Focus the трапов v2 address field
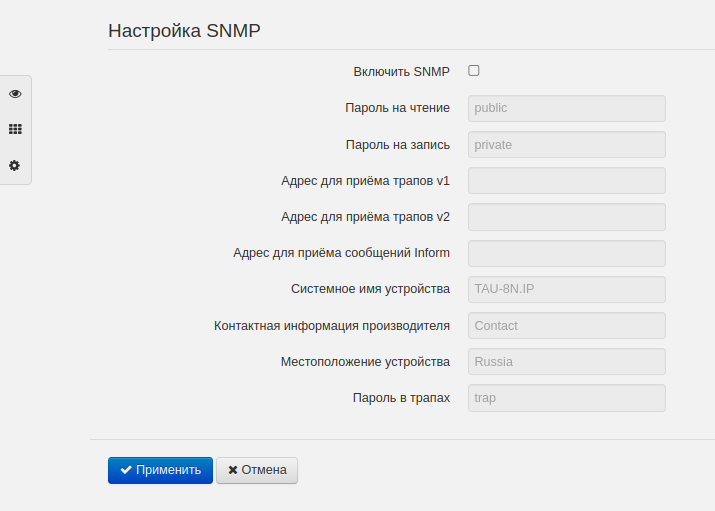Viewport: 715px width, 511px height. pyautogui.click(x=566, y=217)
